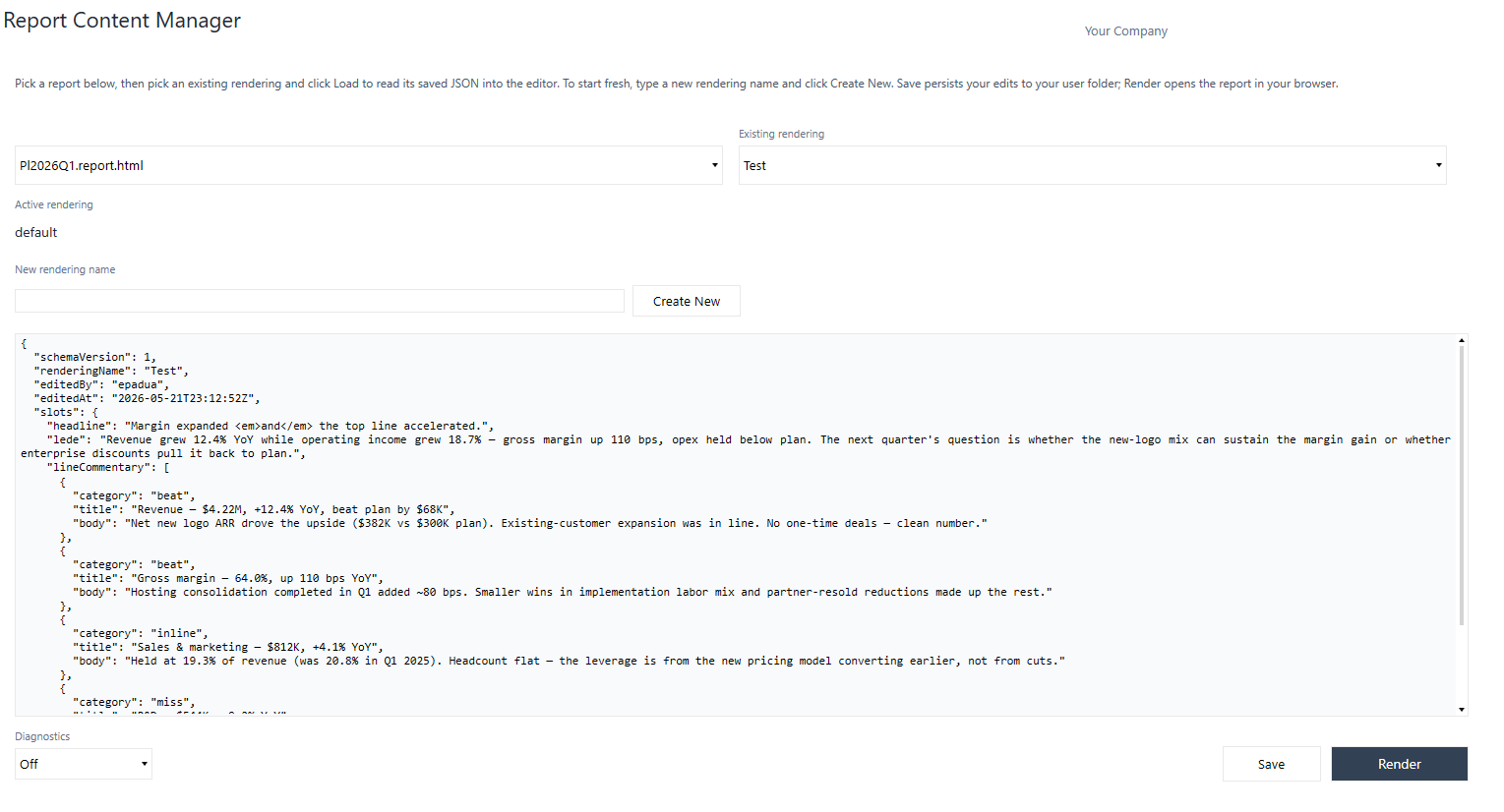1504x812 pixels.
Task: Click the "category": "inline" line
Action: [x=141, y=633]
